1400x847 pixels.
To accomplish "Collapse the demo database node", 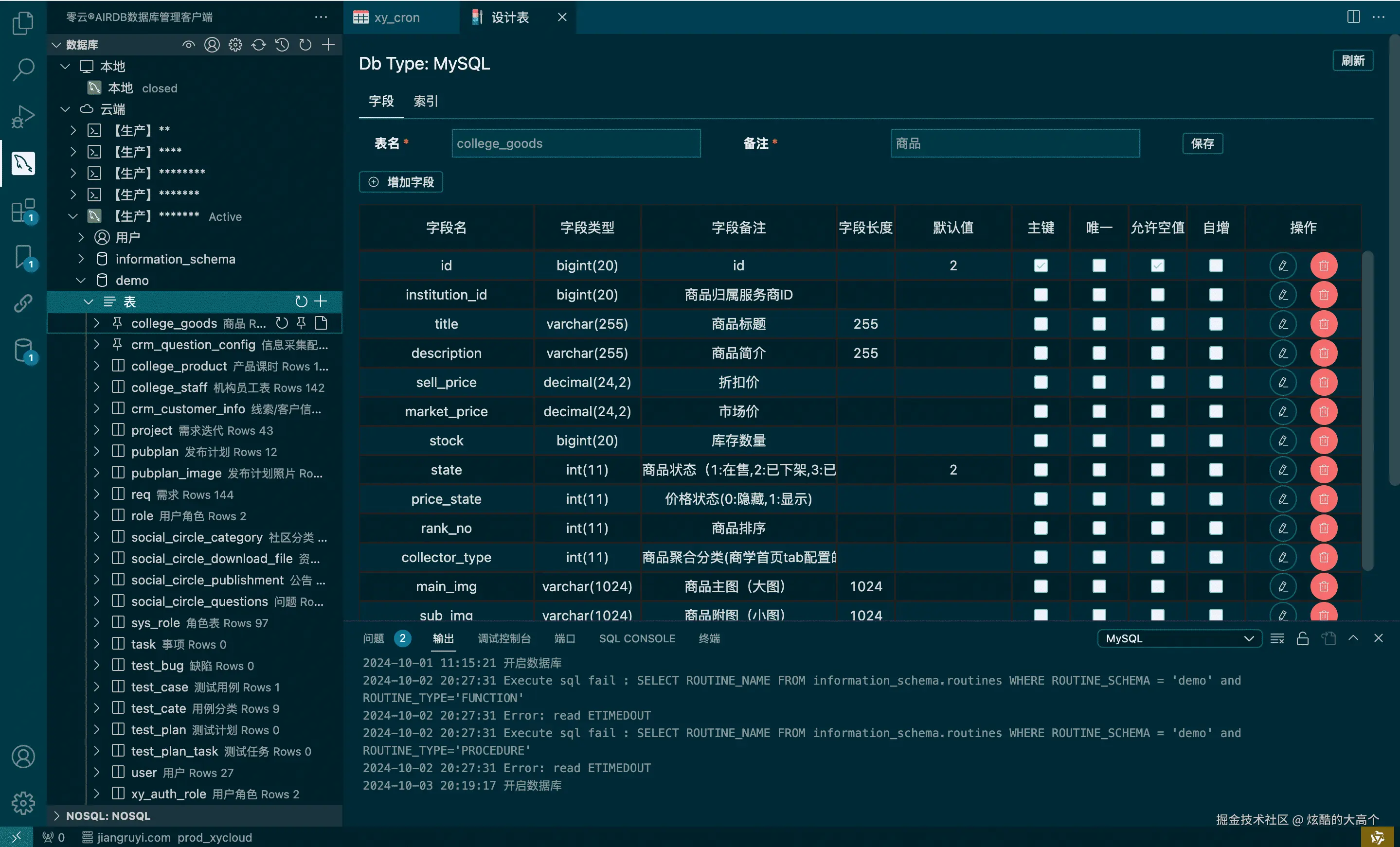I will coord(80,280).
